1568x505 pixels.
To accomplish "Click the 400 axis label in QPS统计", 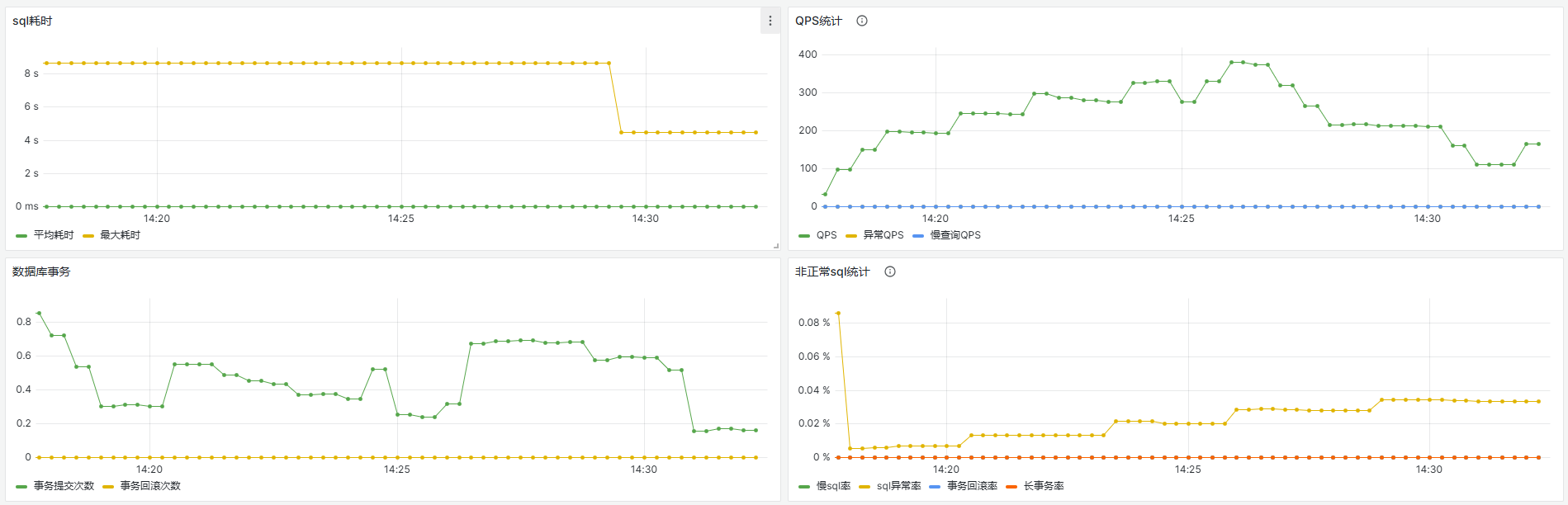I will 808,54.
